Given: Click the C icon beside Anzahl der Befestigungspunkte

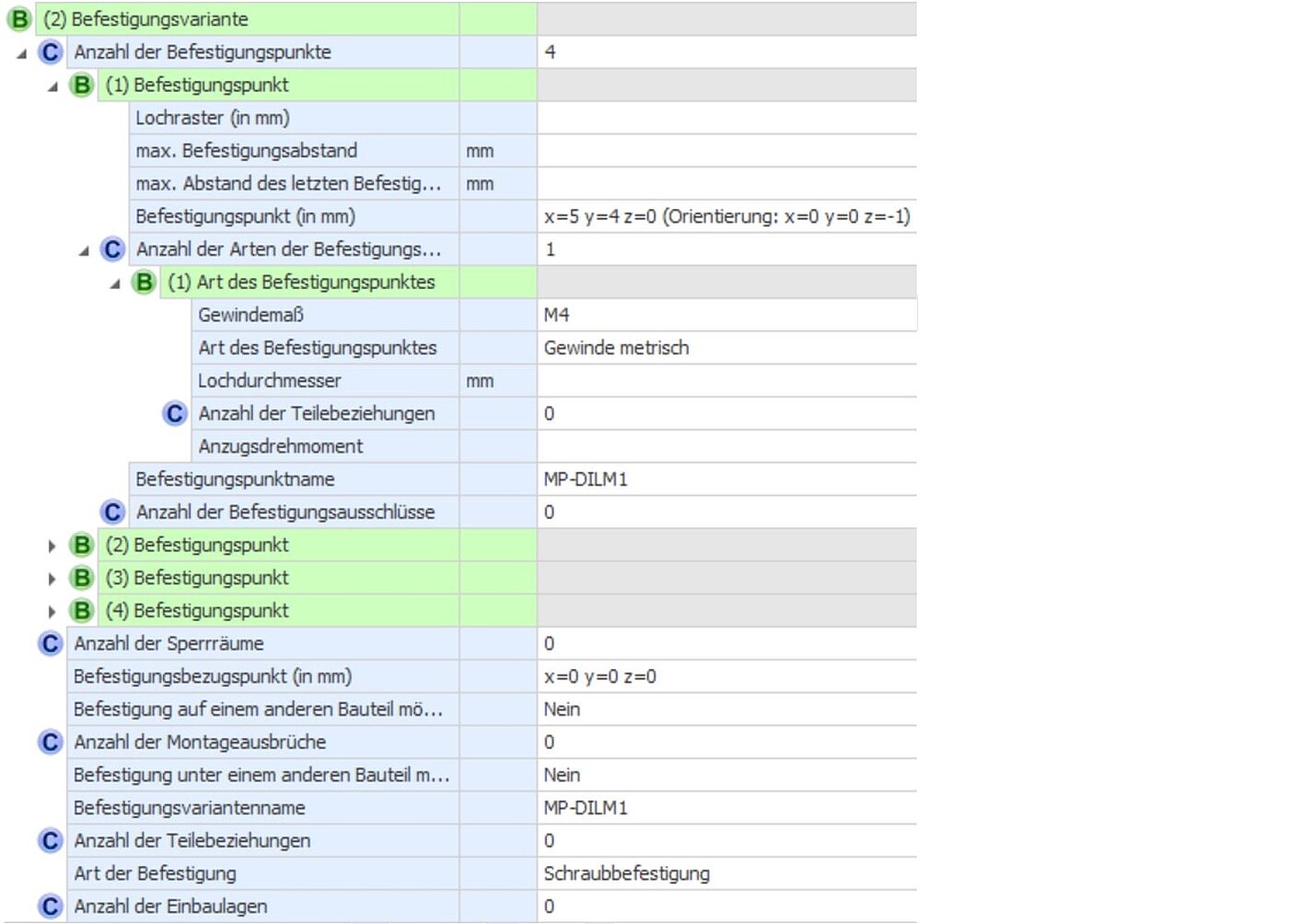Looking at the screenshot, I should 51,52.
